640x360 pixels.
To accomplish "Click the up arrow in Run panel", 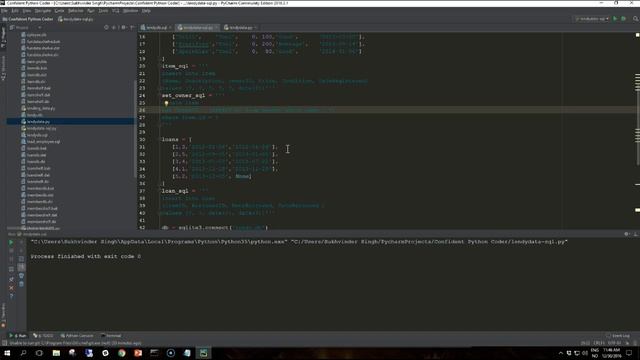I will click(21, 242).
